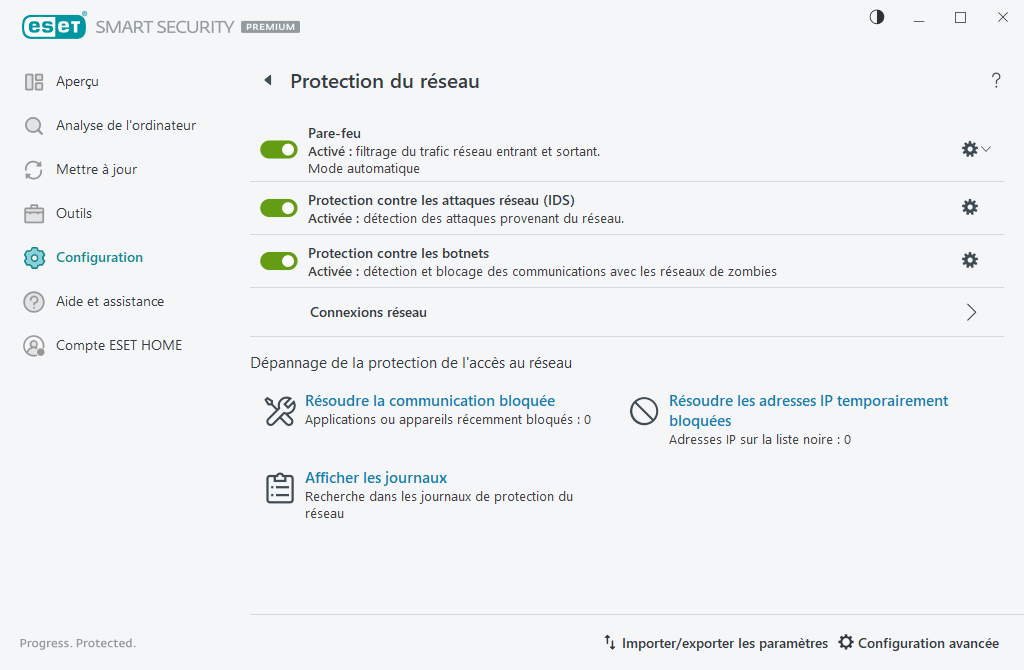Toggle the Pare-feu firewall switch

coord(279,149)
